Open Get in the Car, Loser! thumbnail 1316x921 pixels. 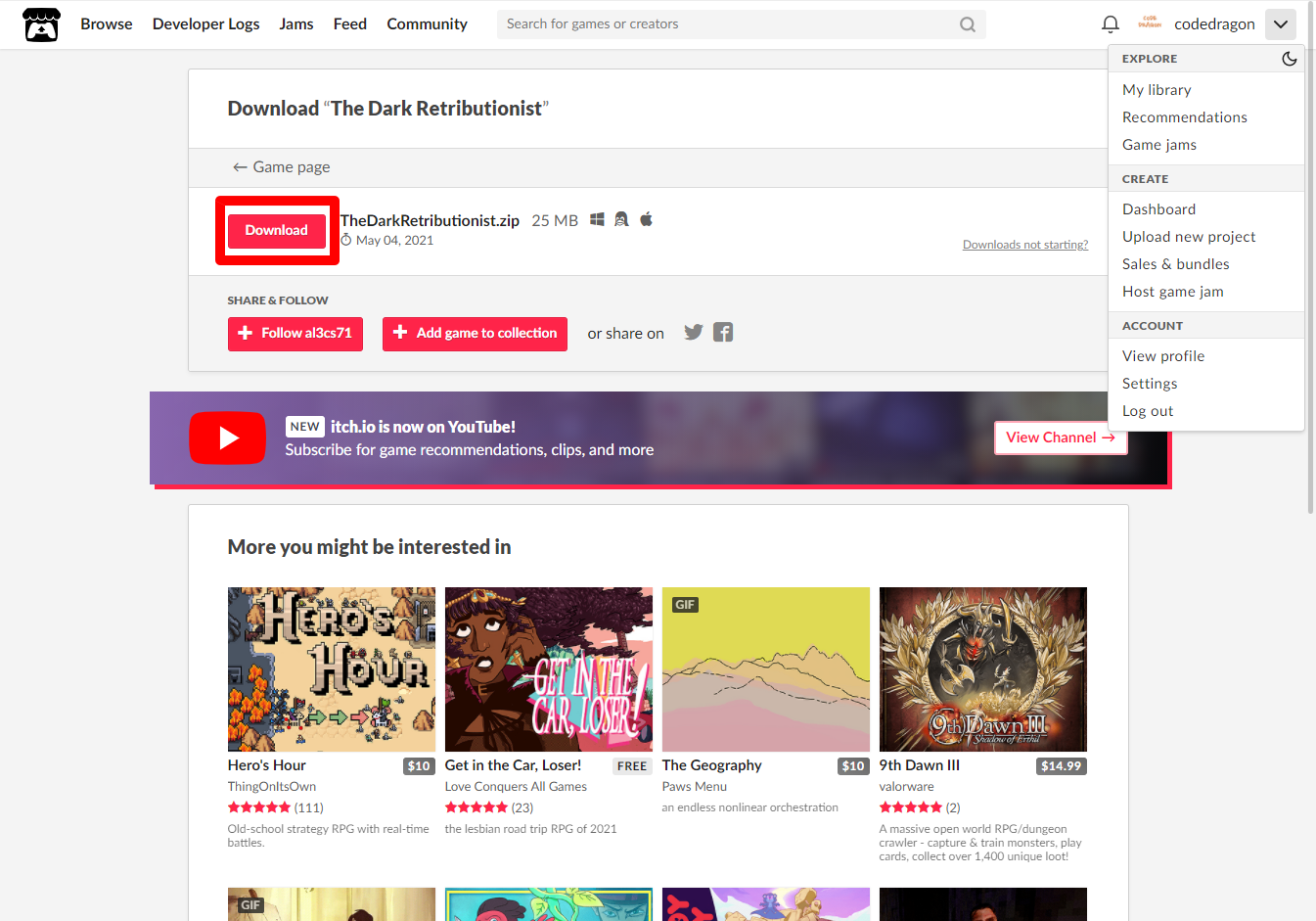pyautogui.click(x=549, y=669)
